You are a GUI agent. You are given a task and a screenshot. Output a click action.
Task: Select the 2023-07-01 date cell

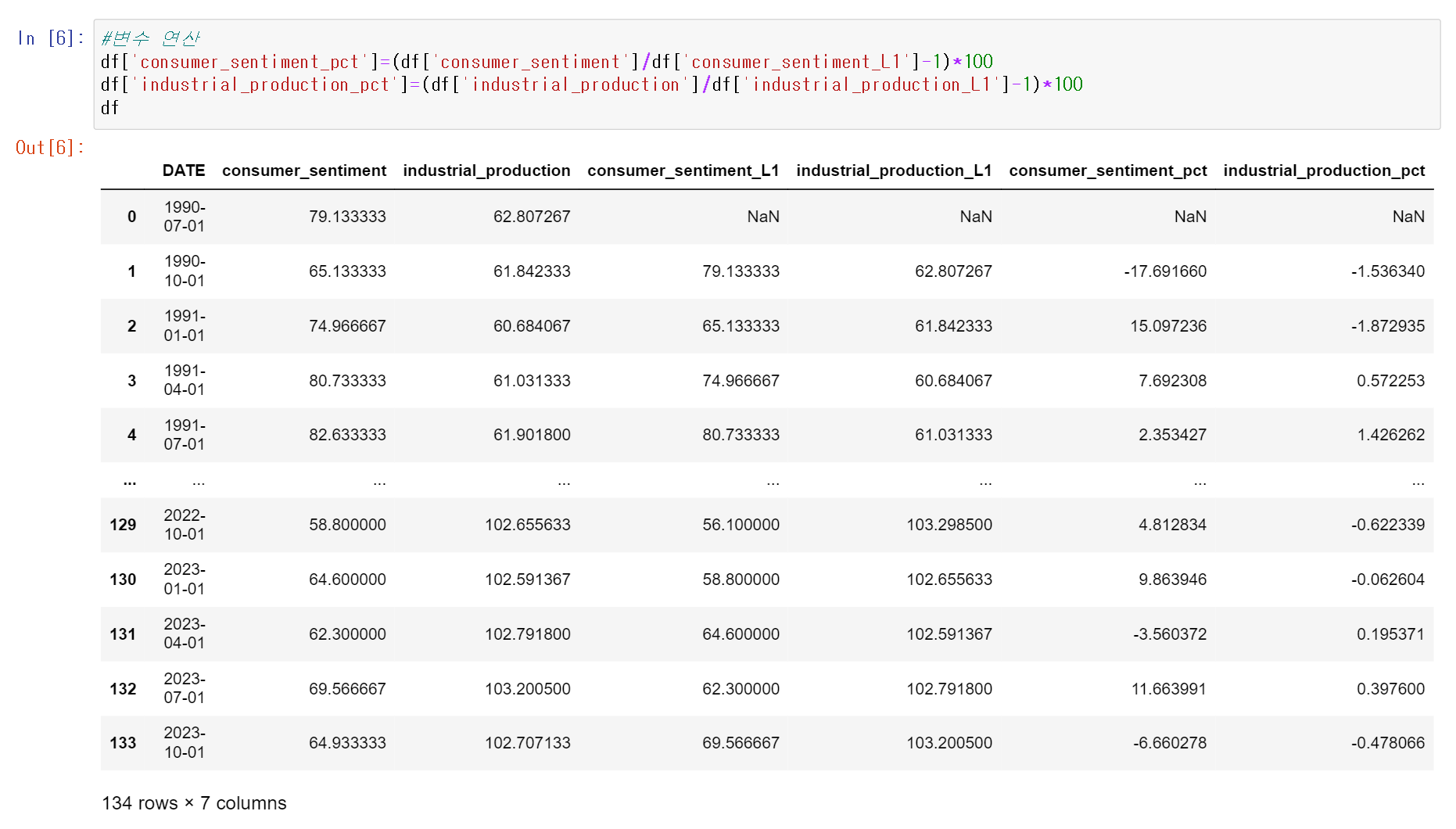pos(185,688)
